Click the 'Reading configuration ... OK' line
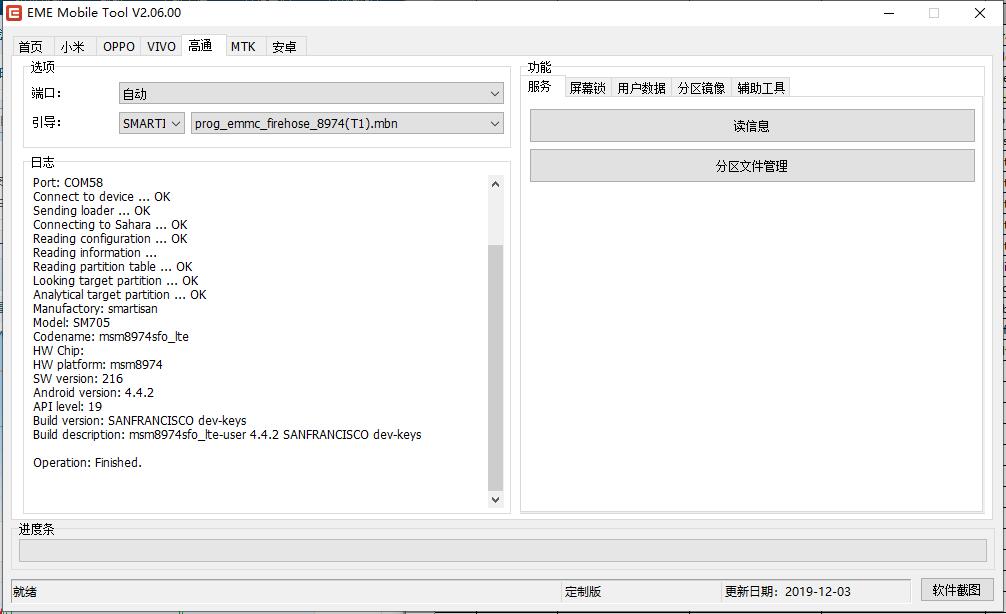The width and height of the screenshot is (1006, 614). click(110, 239)
